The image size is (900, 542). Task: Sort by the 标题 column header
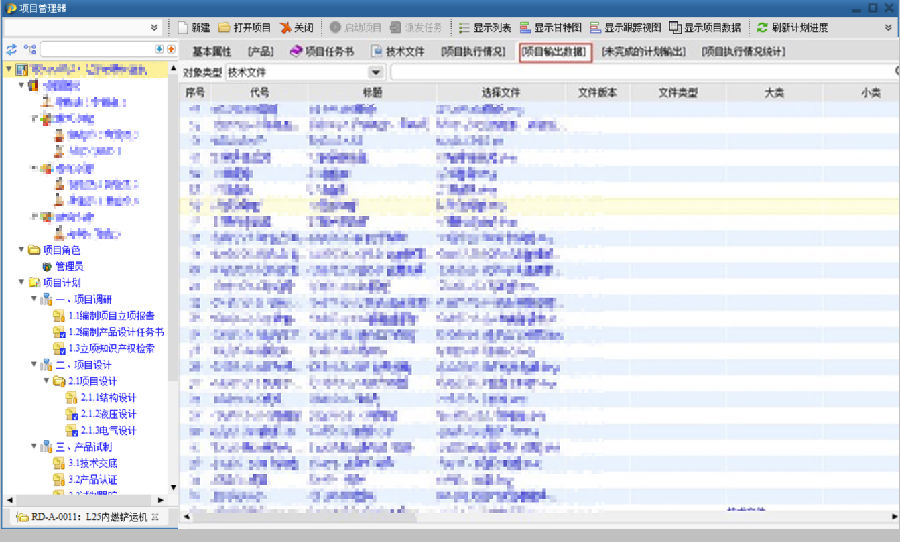[373, 92]
